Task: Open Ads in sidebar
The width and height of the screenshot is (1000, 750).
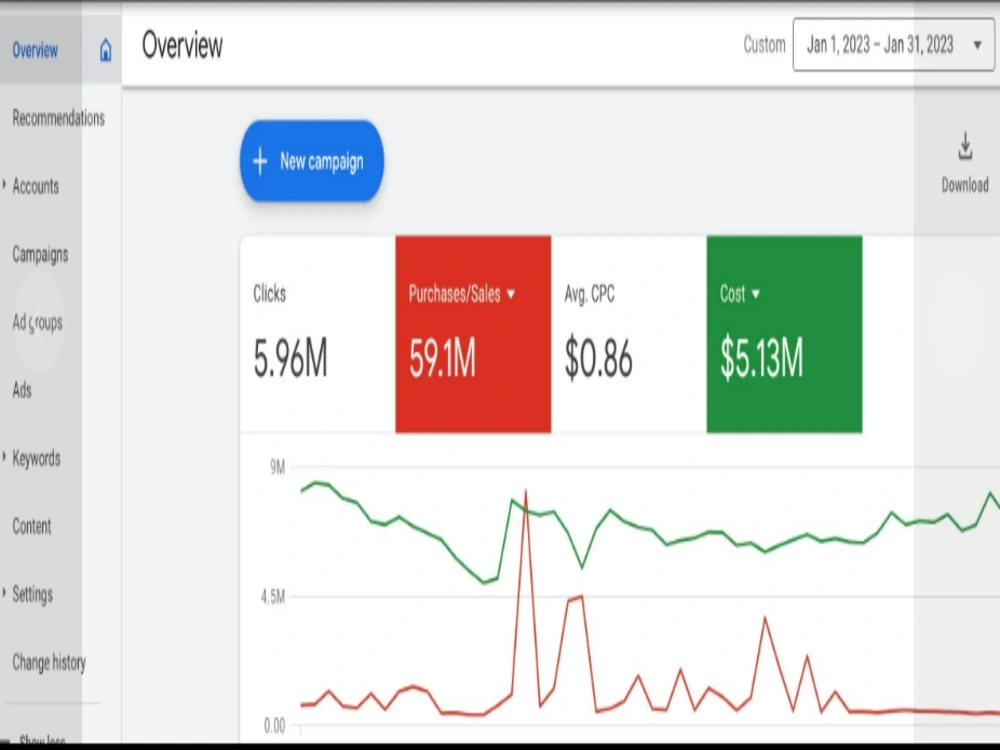Action: [22, 390]
